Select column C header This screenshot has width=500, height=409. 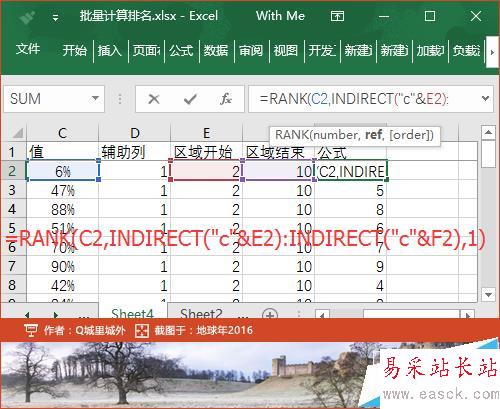63,133
